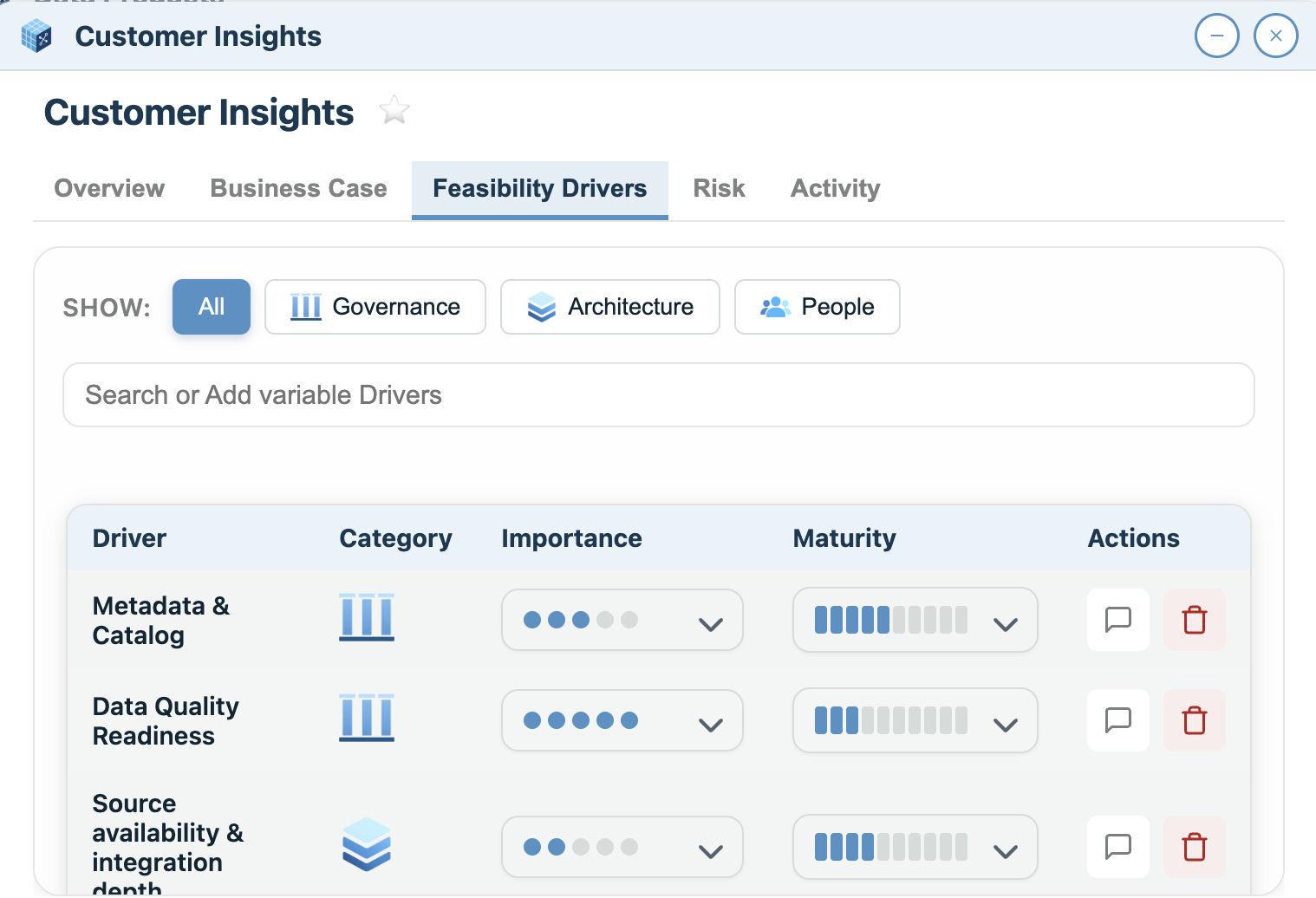1316x898 pixels.
Task: Expand Importance dropdown for Source availability row
Action: coord(622,848)
